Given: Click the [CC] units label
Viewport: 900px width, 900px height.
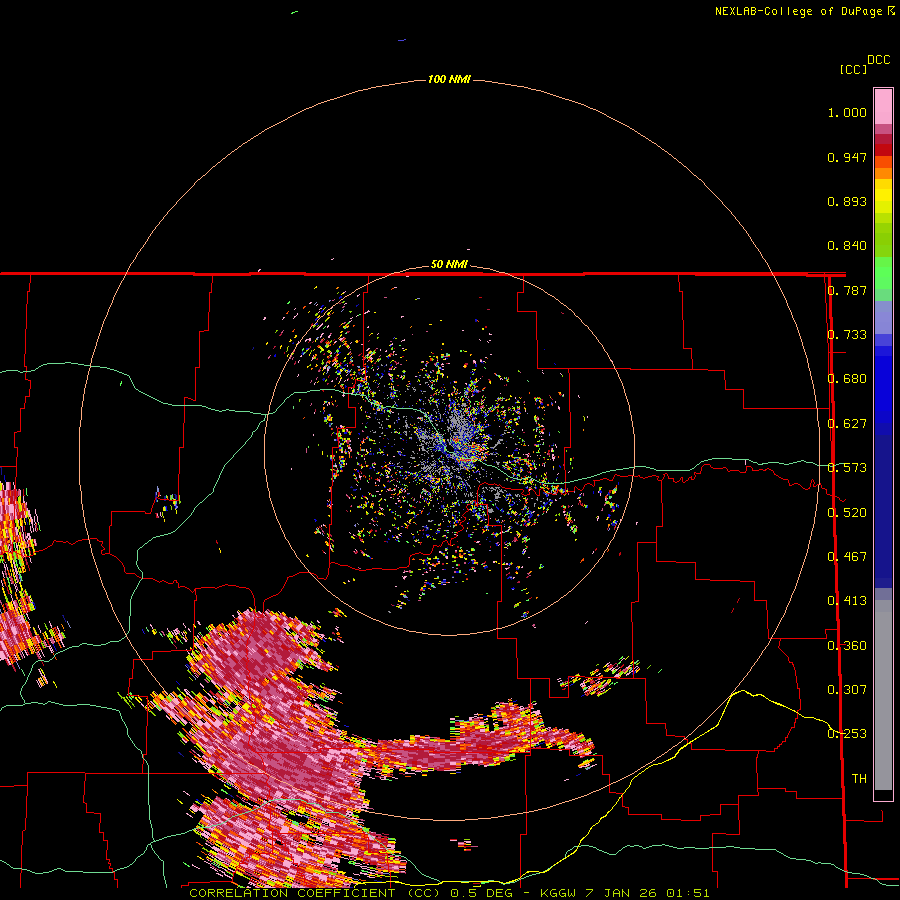Looking at the screenshot, I should click(x=854, y=69).
